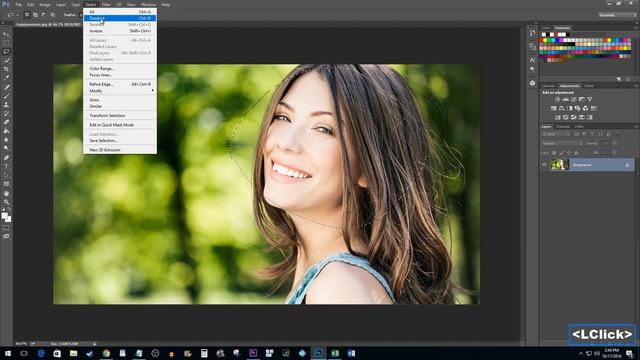Click the foreground color swatch
Image resolution: width=640 pixels, height=360 pixels.
pyautogui.click(x=4, y=216)
